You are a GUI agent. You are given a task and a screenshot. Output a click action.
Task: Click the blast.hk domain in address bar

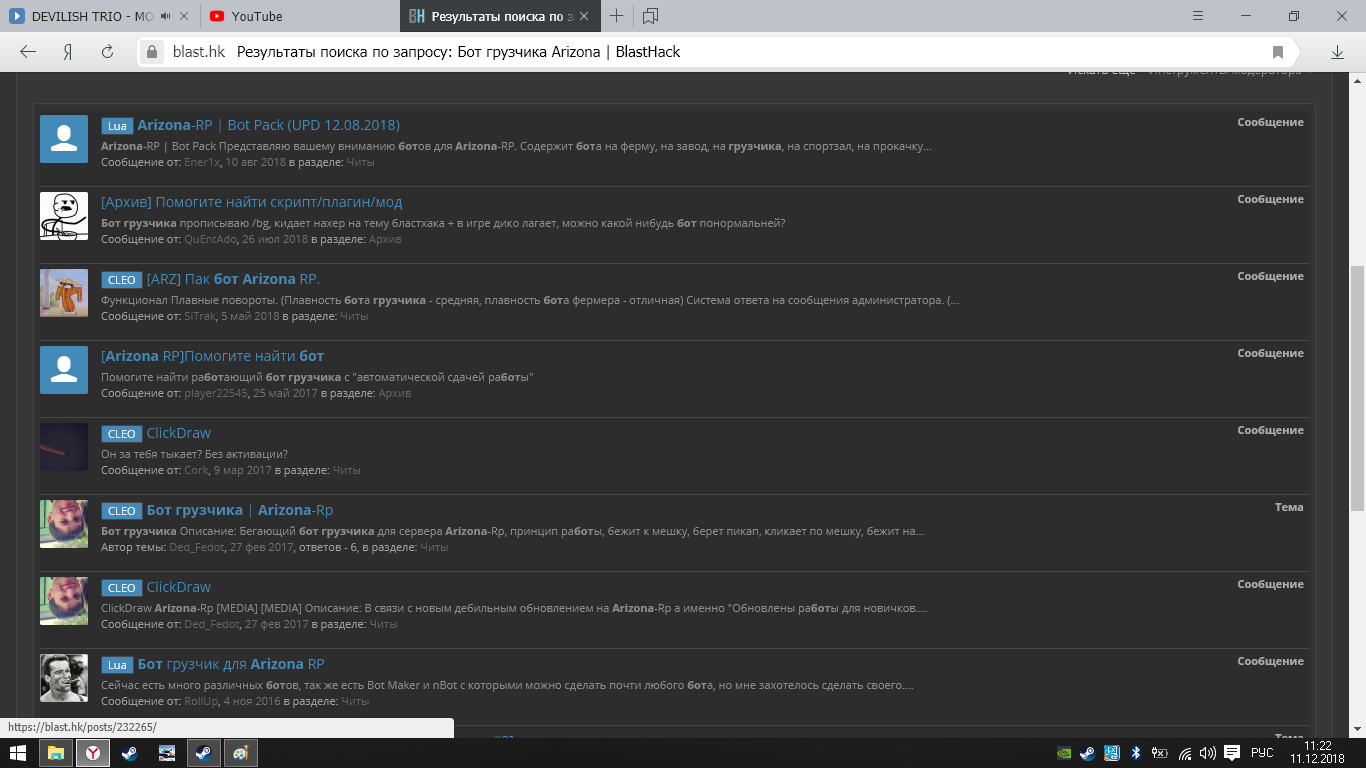tap(199, 52)
